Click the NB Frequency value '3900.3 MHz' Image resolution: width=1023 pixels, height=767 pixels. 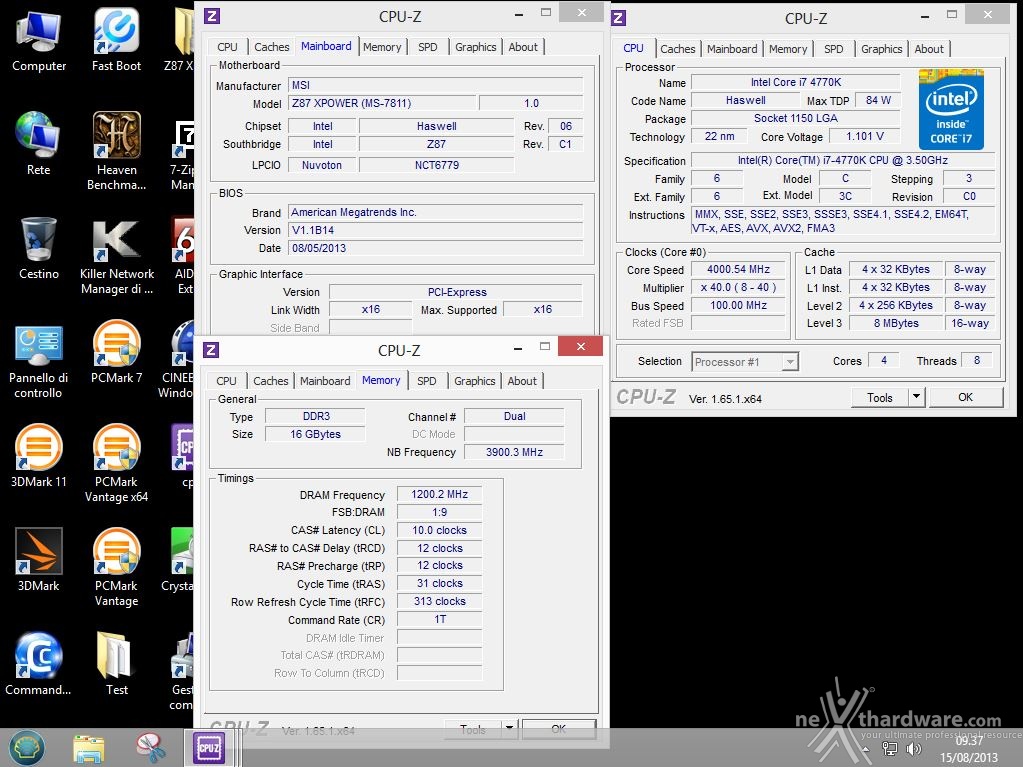coord(514,452)
